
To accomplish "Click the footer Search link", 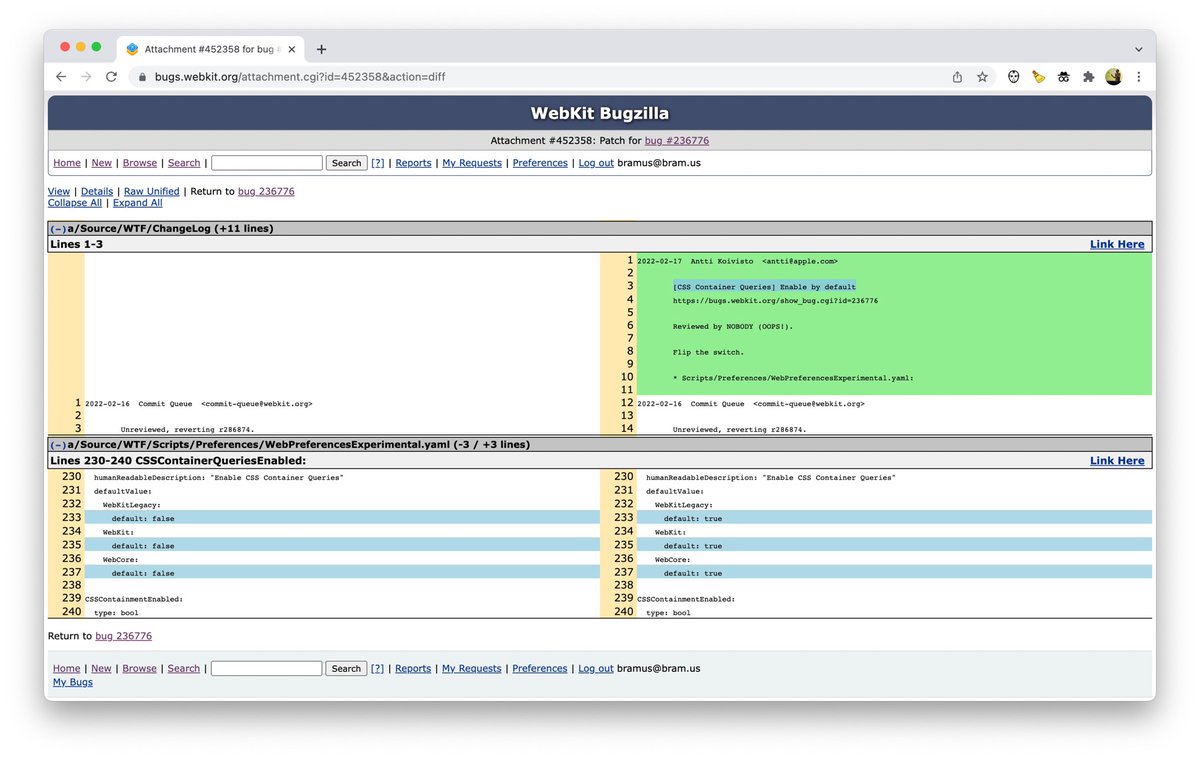I will point(184,669).
